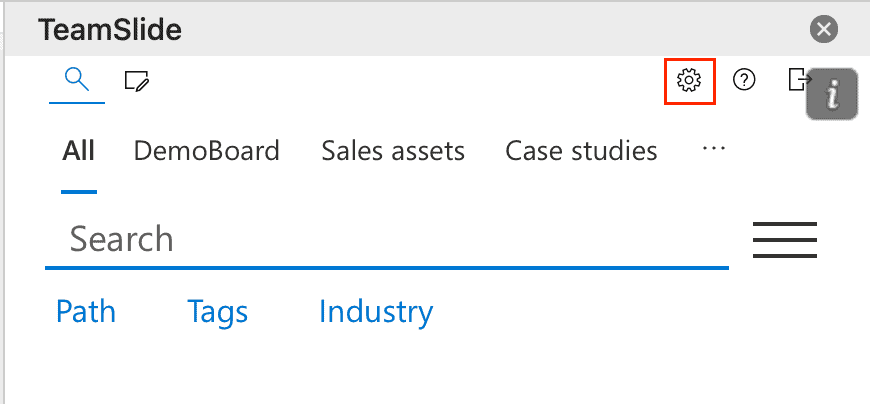Image resolution: width=870 pixels, height=404 pixels.
Task: Select the magnifier search tab icon
Action: (x=77, y=80)
